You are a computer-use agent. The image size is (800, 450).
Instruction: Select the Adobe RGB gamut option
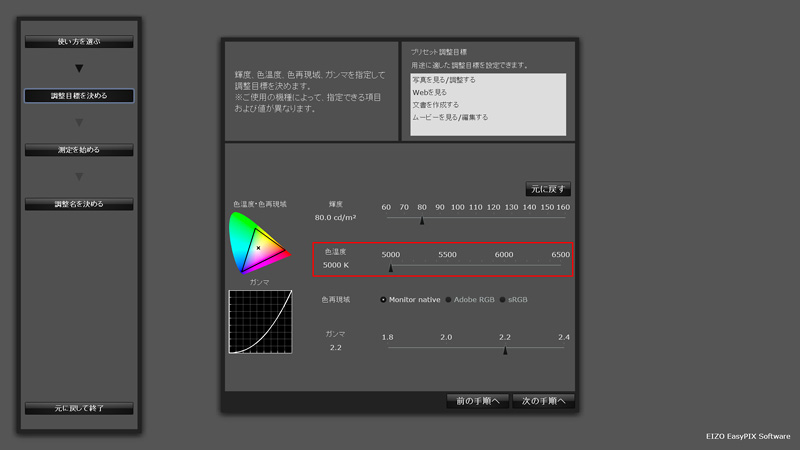[448, 299]
